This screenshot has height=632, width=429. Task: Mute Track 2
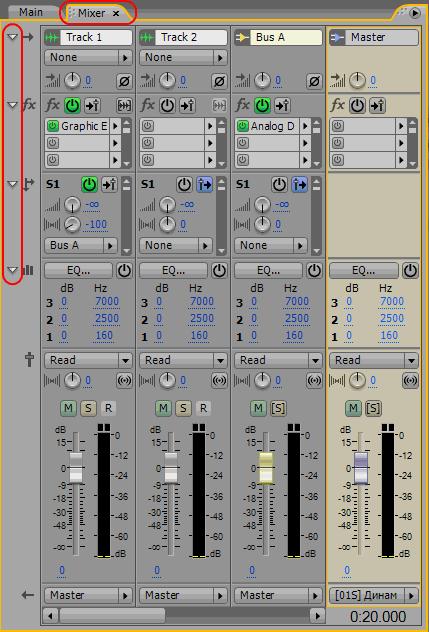pyautogui.click(x=163, y=408)
